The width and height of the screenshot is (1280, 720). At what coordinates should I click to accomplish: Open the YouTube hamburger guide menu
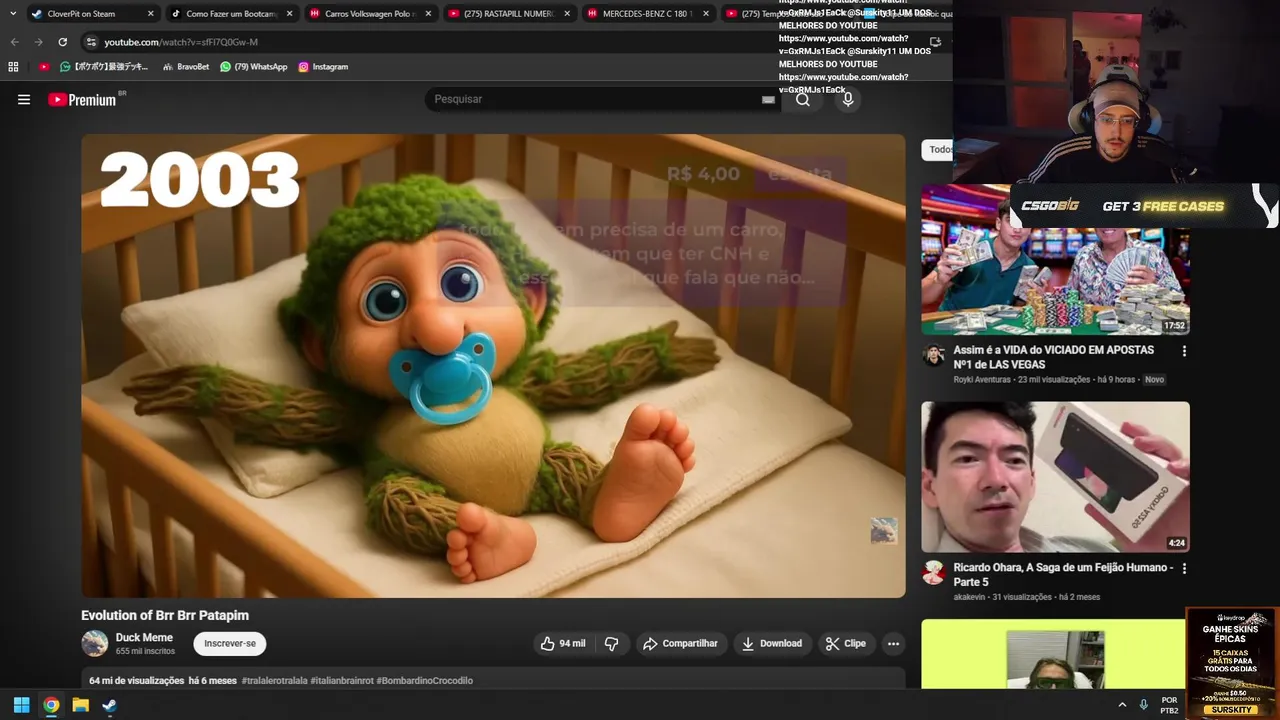(24, 100)
